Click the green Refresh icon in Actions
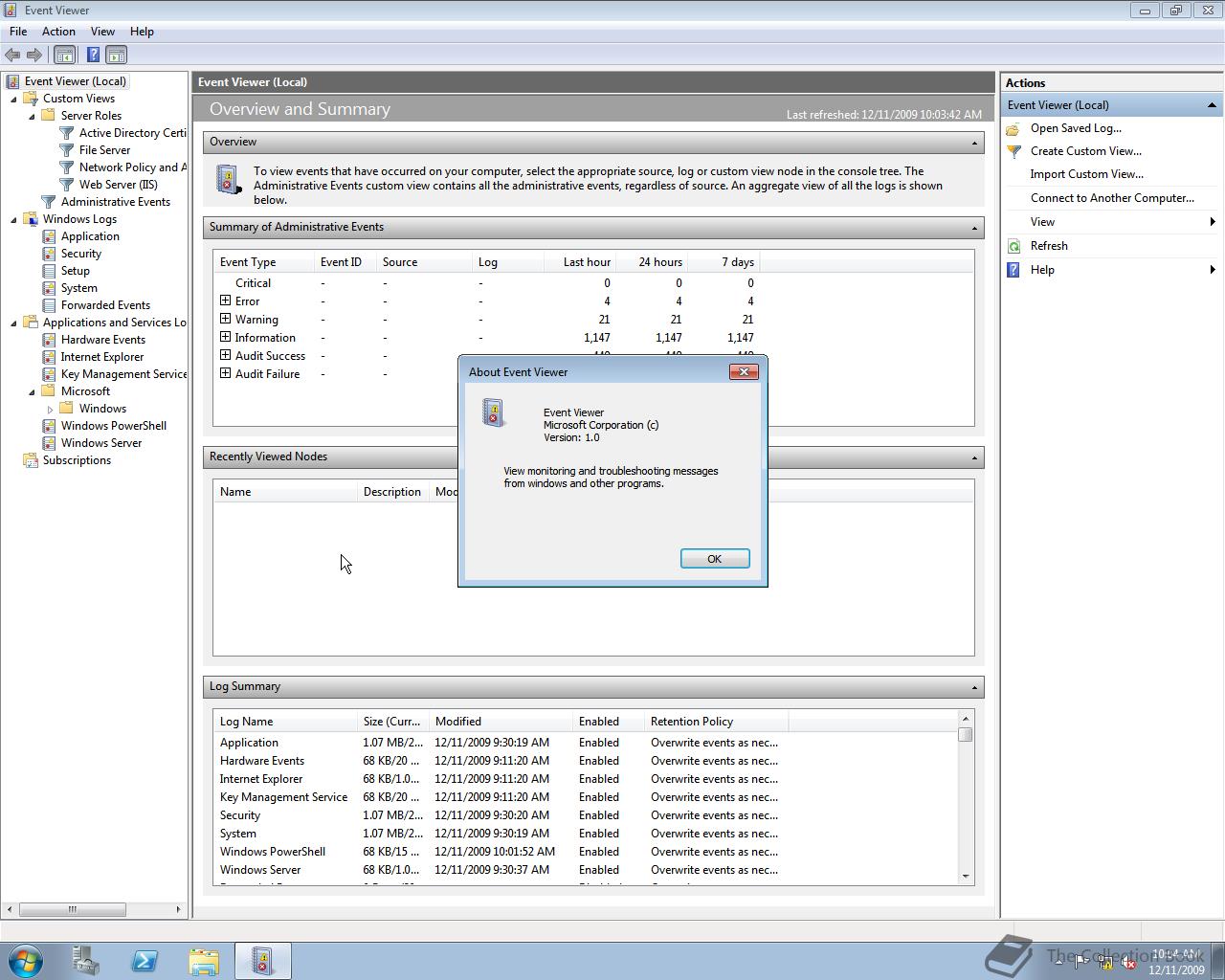The width and height of the screenshot is (1225, 980). point(1013,246)
